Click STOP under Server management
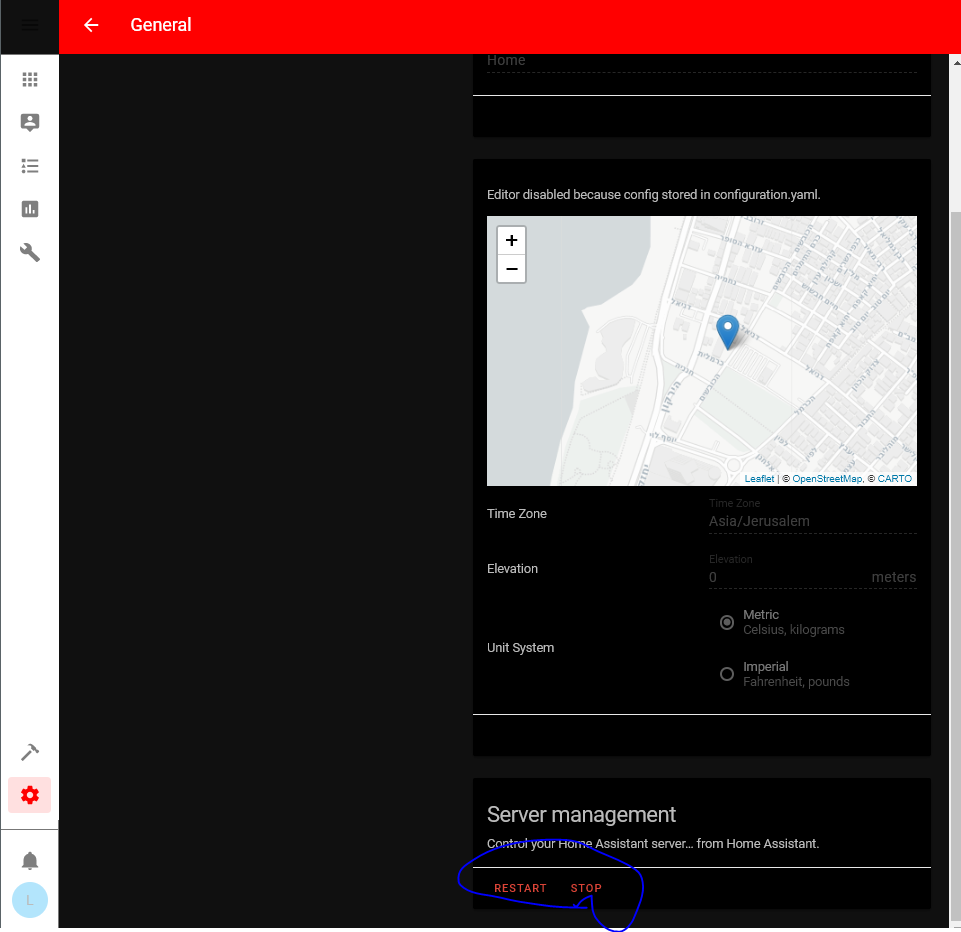Screen dimensions: 961x932 point(586,888)
